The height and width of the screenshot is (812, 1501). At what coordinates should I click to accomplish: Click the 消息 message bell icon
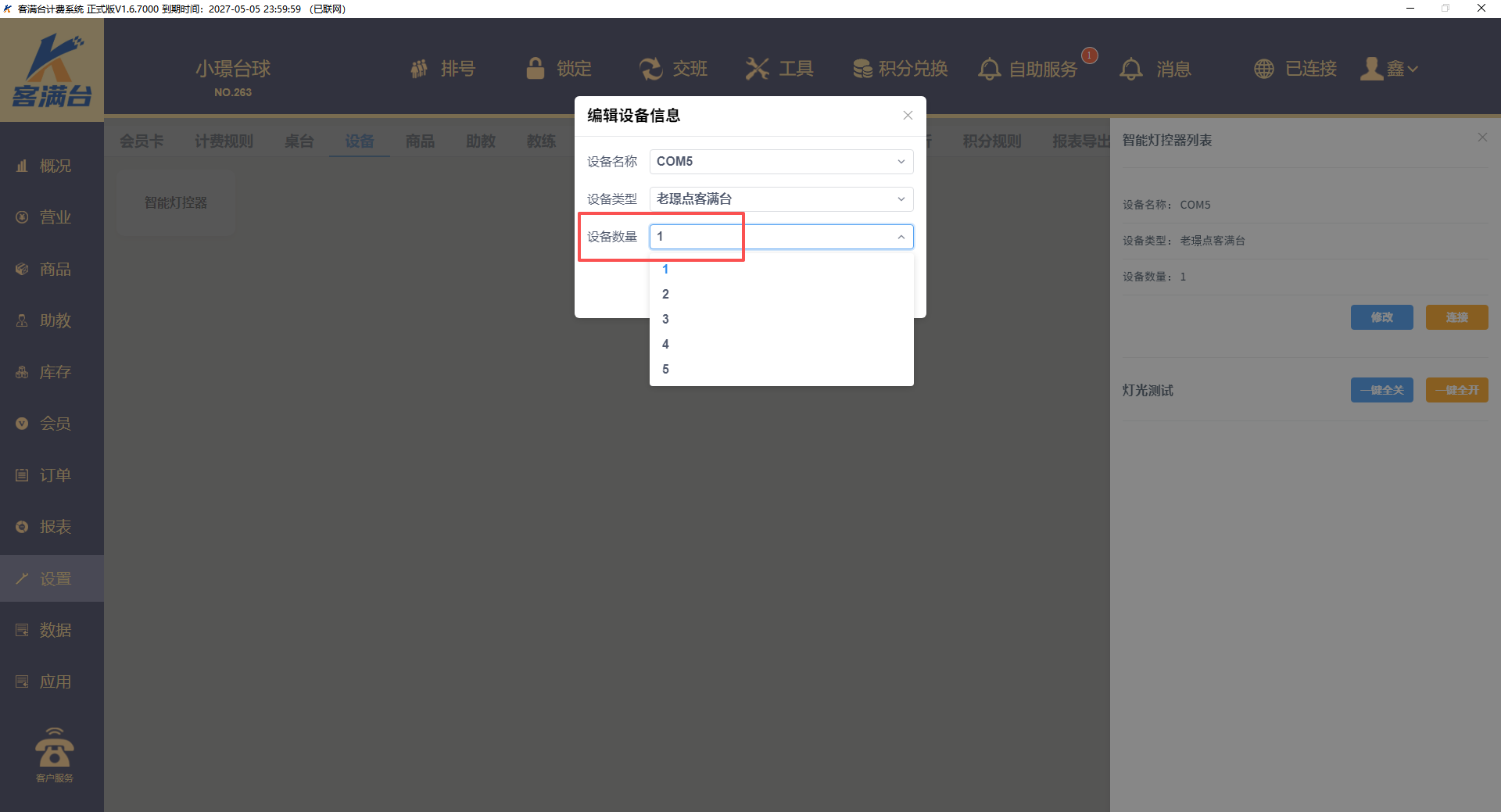[x=1130, y=69]
